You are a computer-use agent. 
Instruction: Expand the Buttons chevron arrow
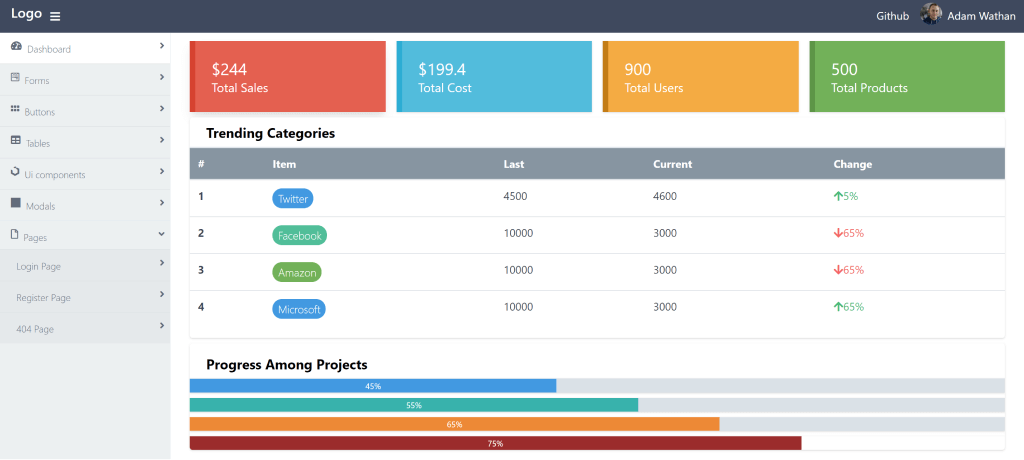[161, 108]
